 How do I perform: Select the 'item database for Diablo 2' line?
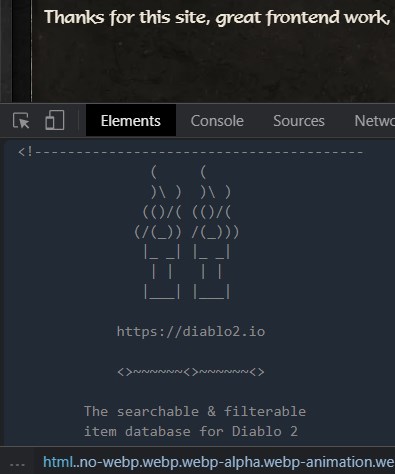(191, 431)
